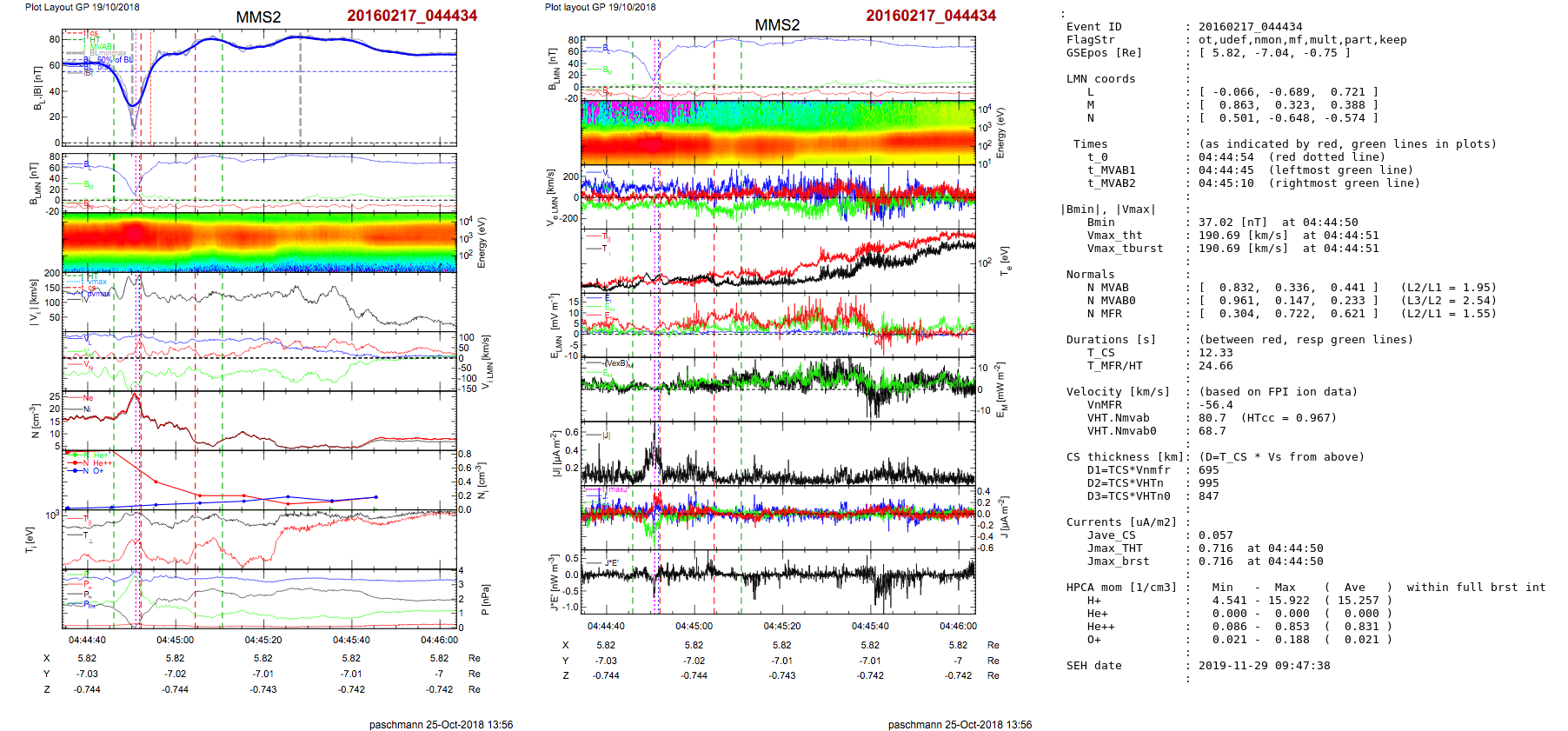
Task: Click the He++ legend entry in ion density panel
Action: (x=102, y=463)
